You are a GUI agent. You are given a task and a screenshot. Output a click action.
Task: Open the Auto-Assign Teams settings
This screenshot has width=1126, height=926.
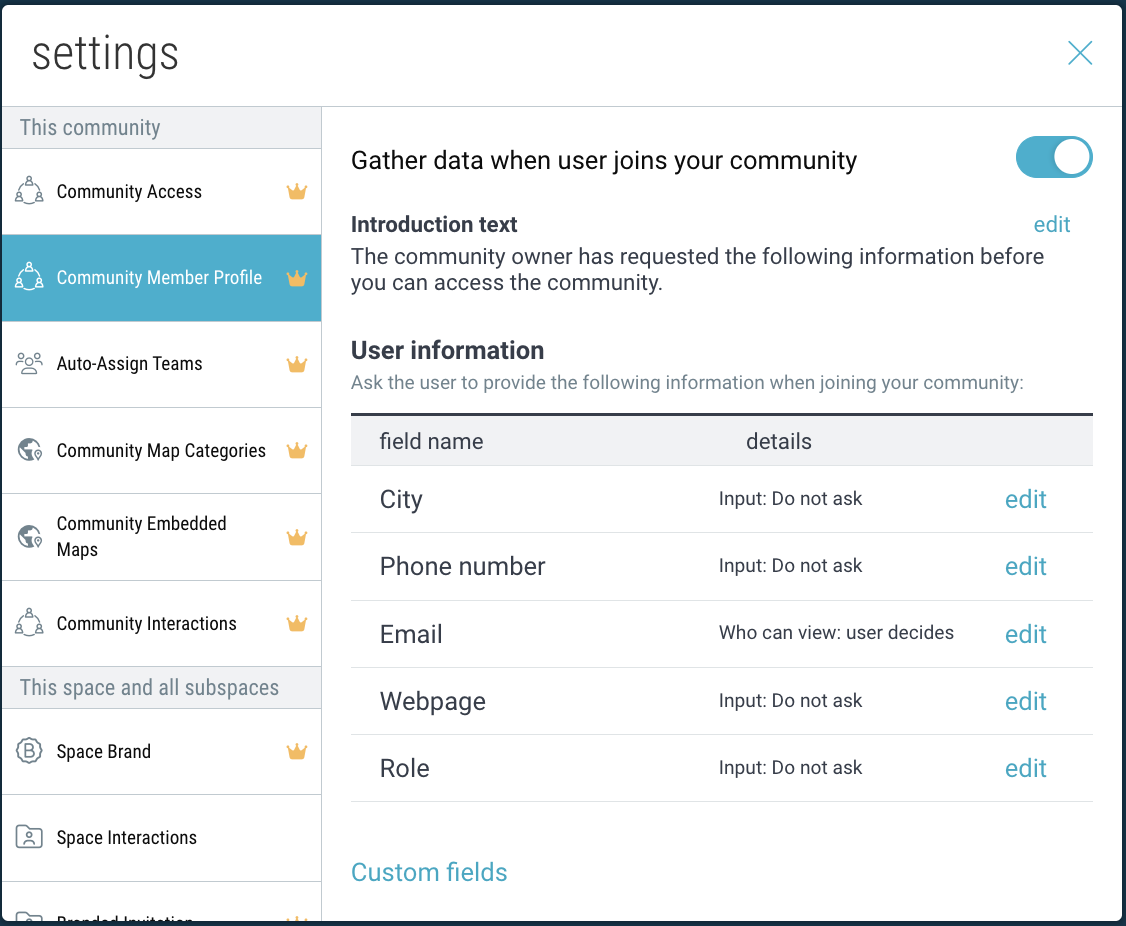(x=129, y=364)
